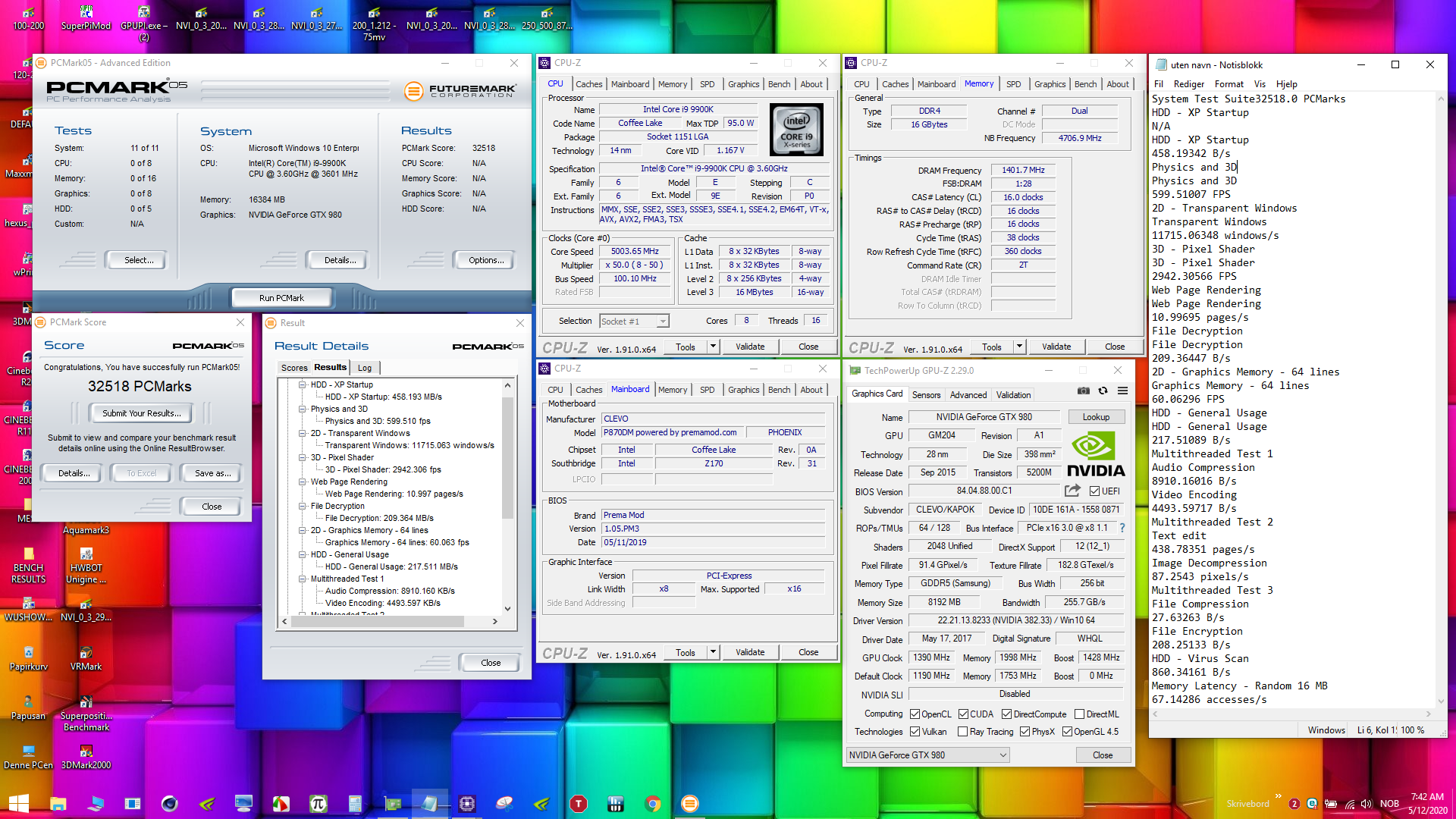Open the GPUPI.exe desktop shortcut
The height and width of the screenshot is (819, 1456).
click(x=144, y=23)
